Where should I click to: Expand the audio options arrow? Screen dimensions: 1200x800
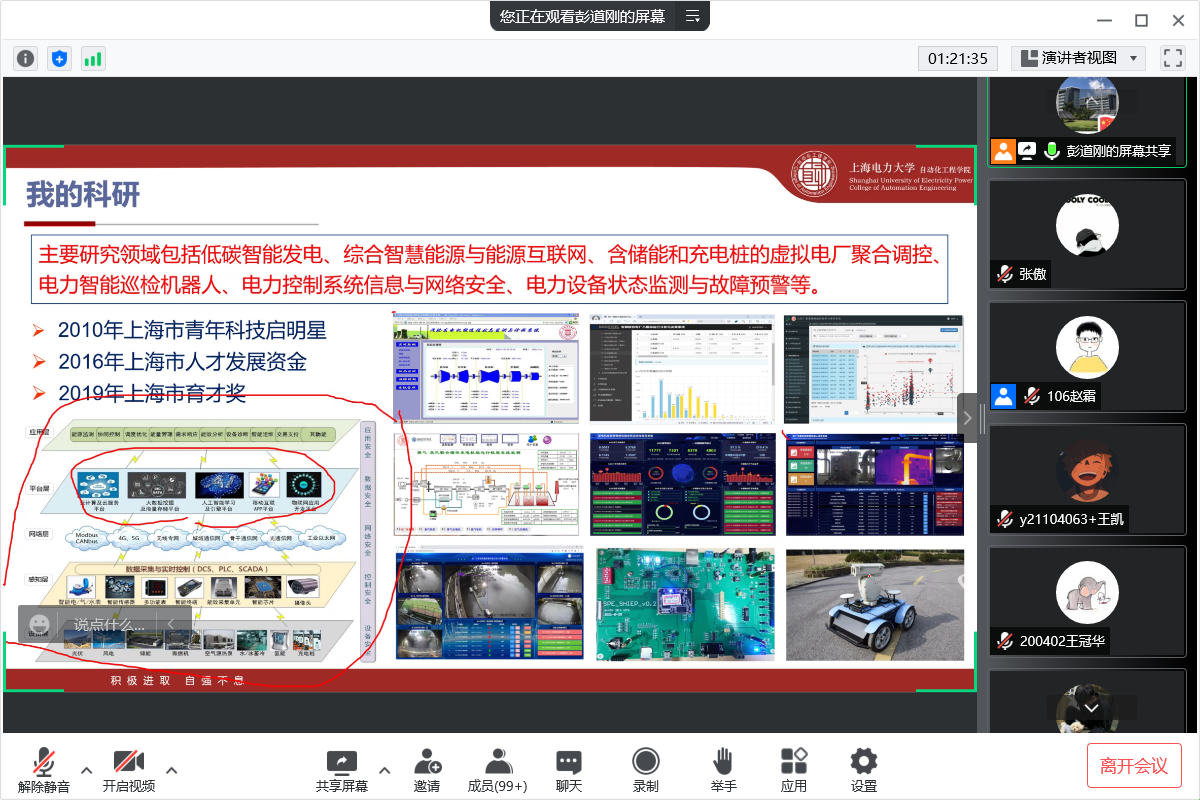pyautogui.click(x=87, y=770)
